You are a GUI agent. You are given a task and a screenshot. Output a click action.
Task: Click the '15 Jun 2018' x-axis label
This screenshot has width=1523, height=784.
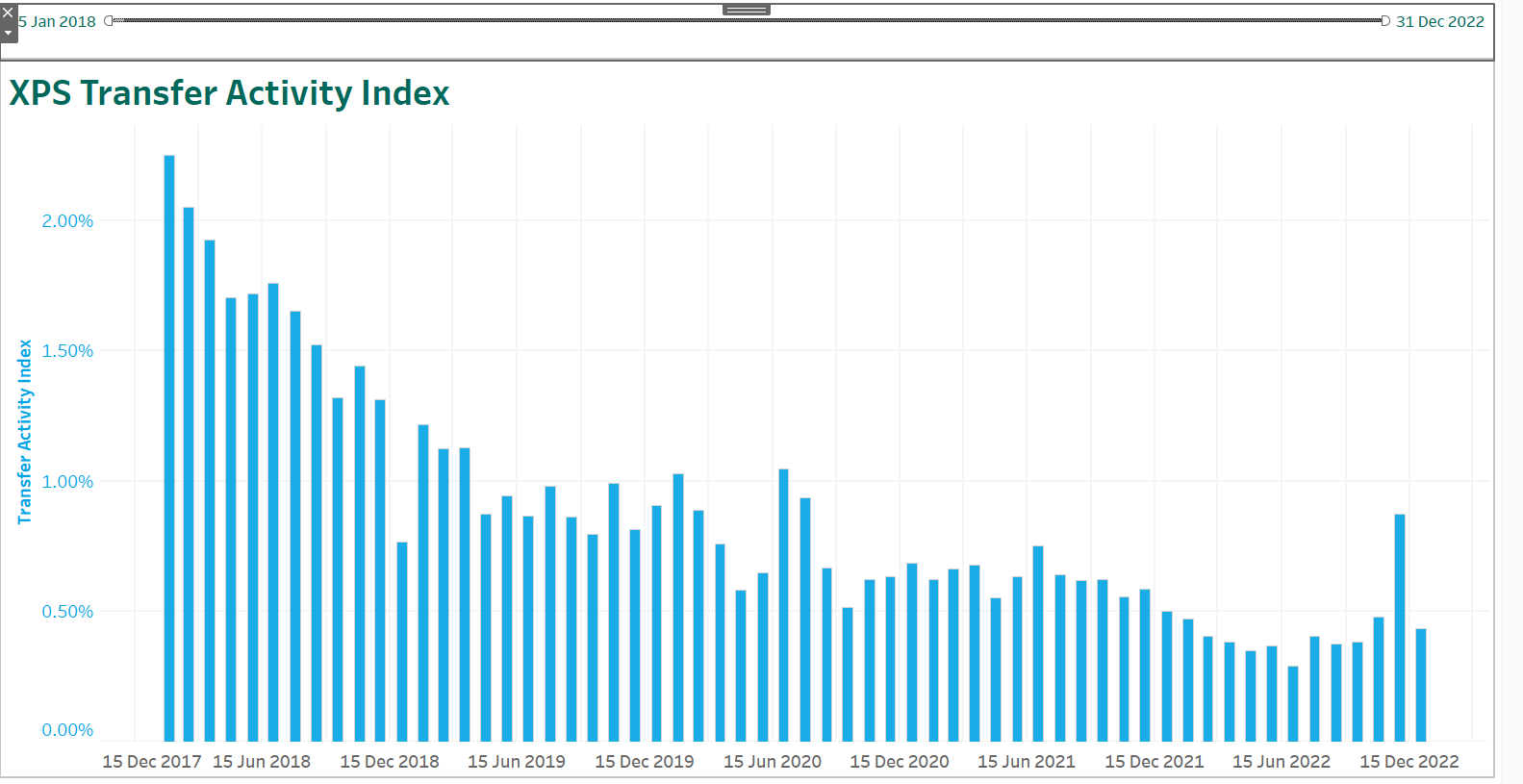(x=262, y=762)
